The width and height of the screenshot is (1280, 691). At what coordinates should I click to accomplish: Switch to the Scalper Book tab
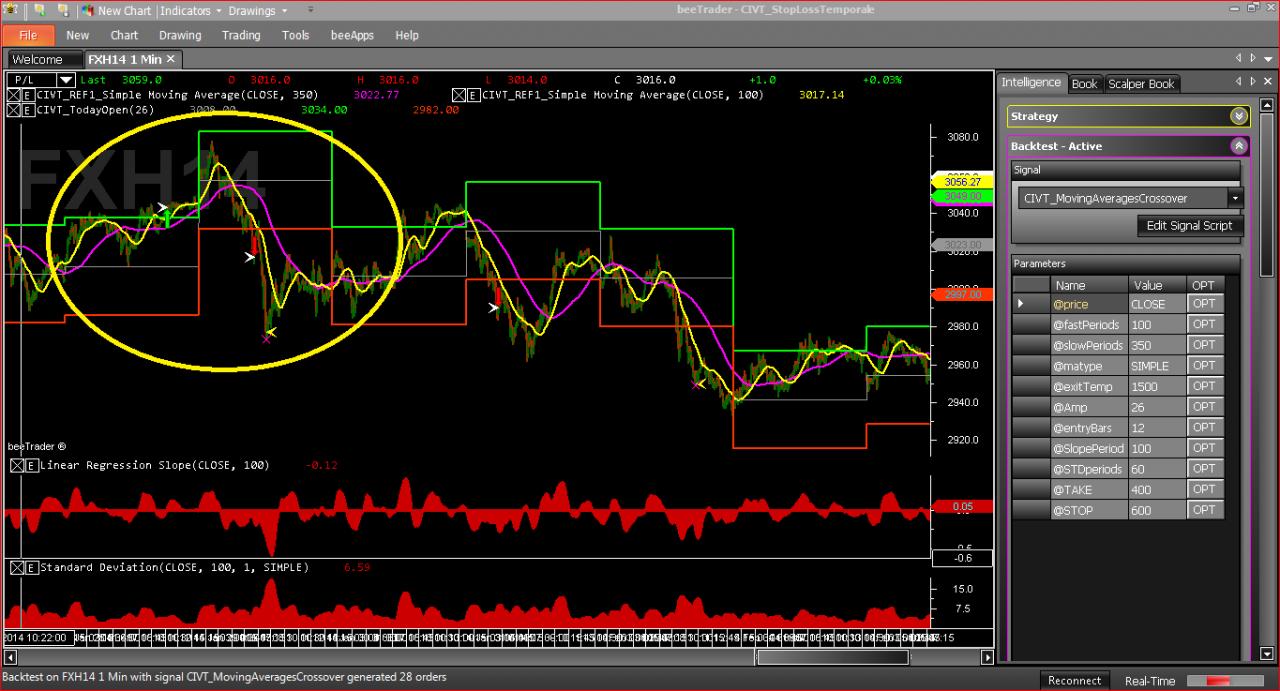[1141, 84]
